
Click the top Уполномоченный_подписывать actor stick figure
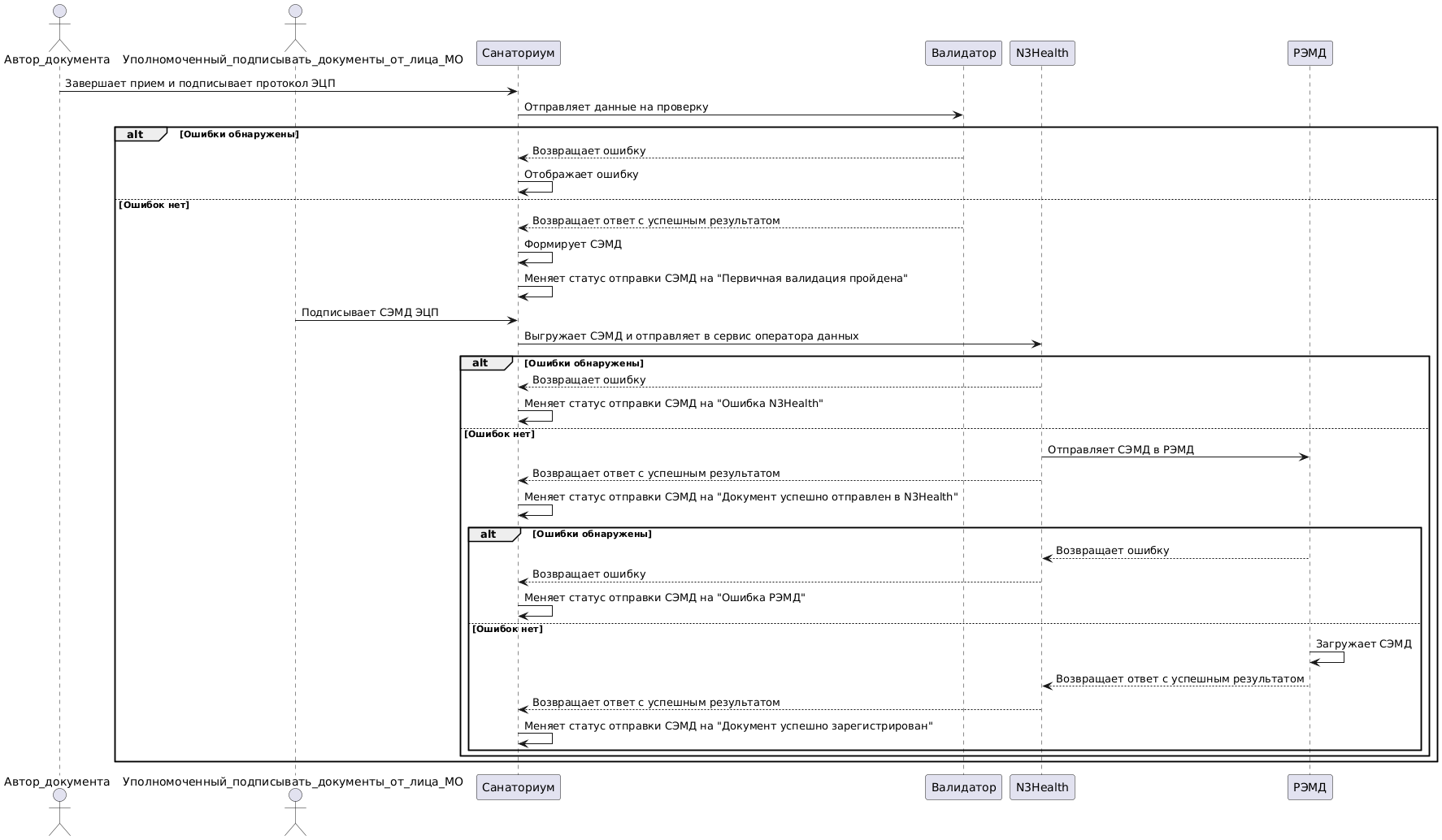[295, 28]
